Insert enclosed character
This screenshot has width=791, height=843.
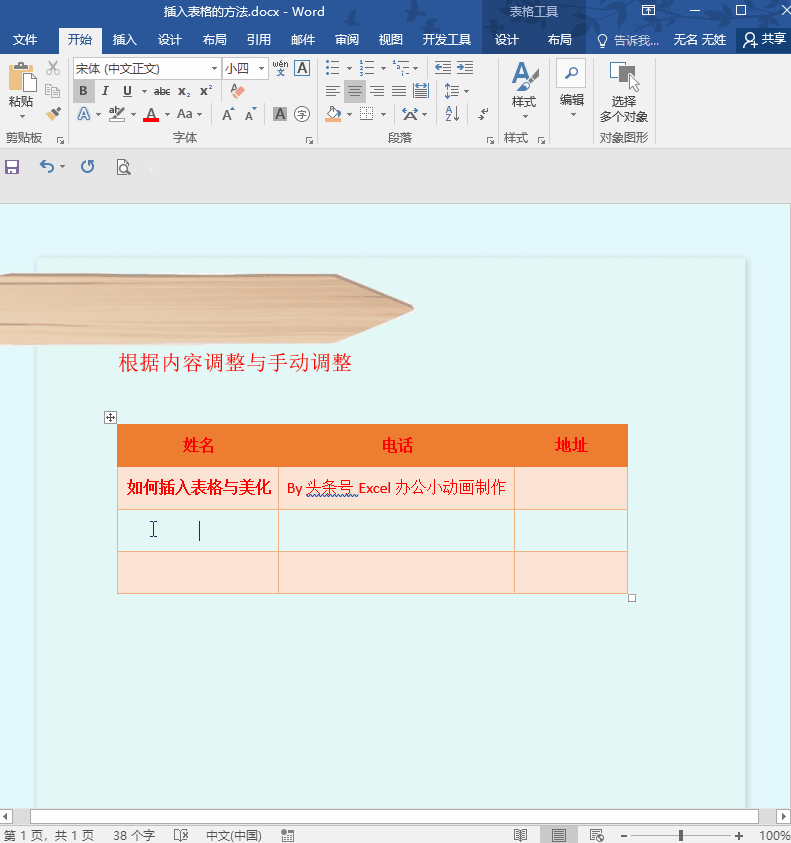pos(302,114)
